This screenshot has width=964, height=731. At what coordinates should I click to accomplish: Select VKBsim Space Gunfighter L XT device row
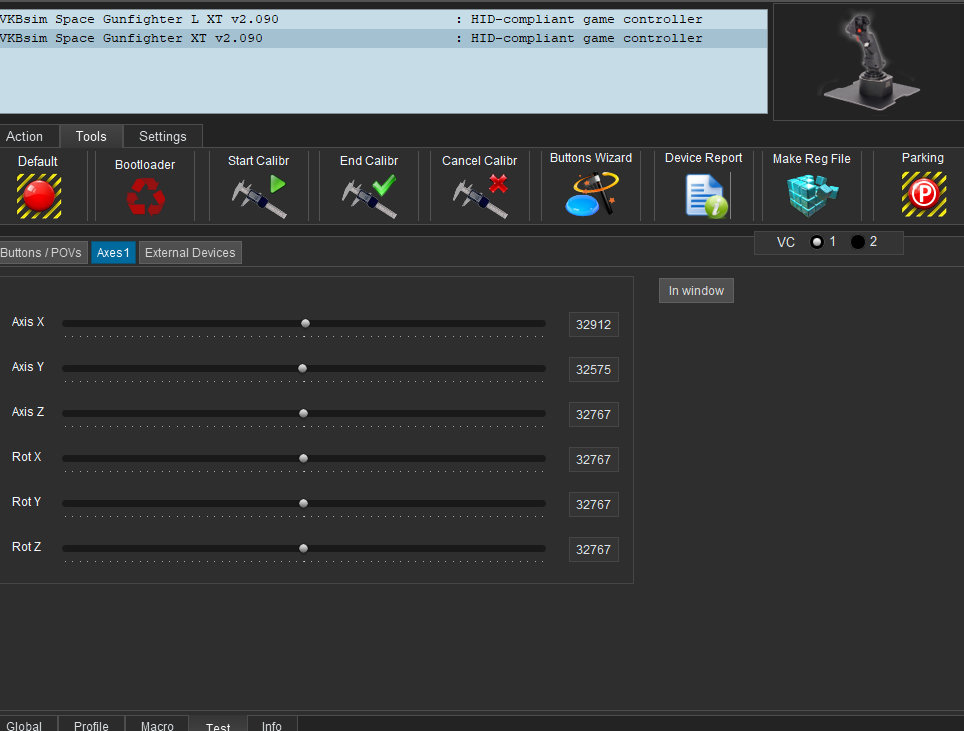pos(383,19)
